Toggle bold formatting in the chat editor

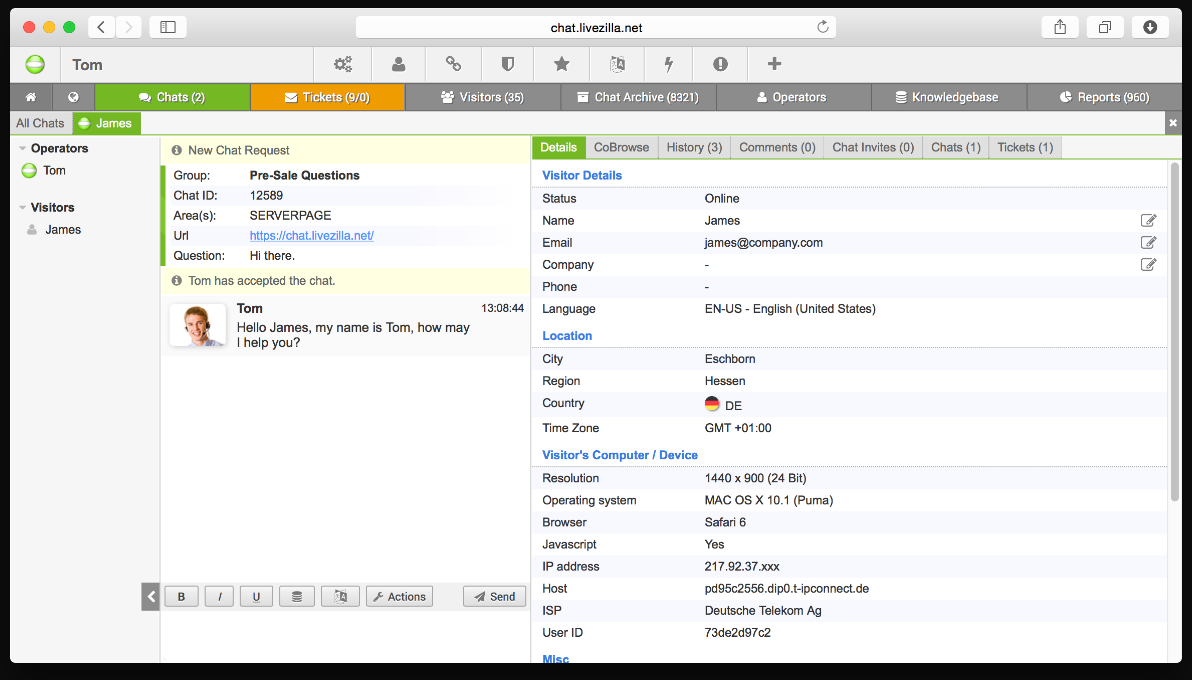tap(181, 596)
